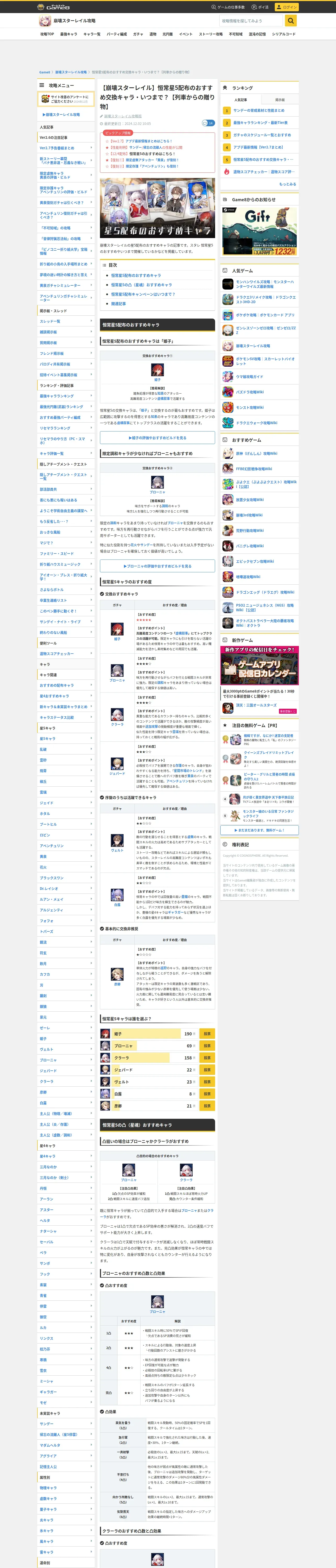Screen dimensions: 336x1568
Task: Select the 人気記事 ranking tab
Action: (x=241, y=100)
